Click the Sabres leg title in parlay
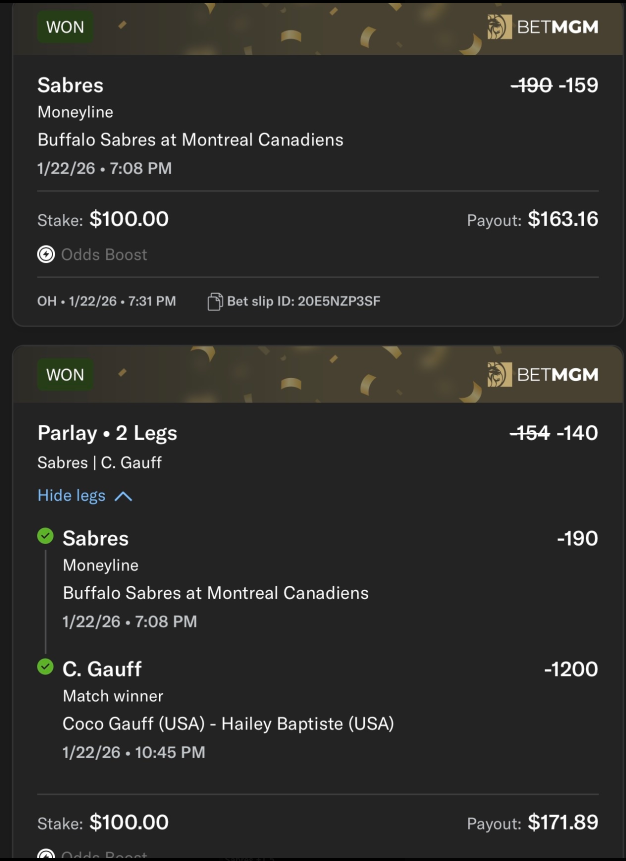626x861 pixels. click(95, 538)
